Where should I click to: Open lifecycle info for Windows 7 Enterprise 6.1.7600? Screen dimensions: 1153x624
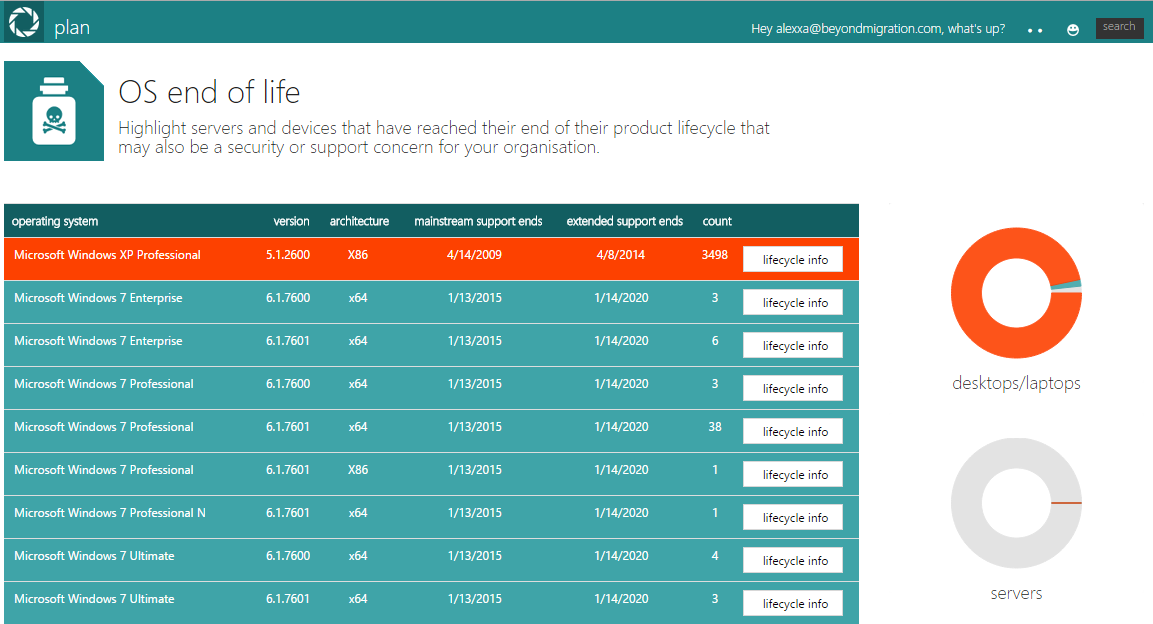793,302
